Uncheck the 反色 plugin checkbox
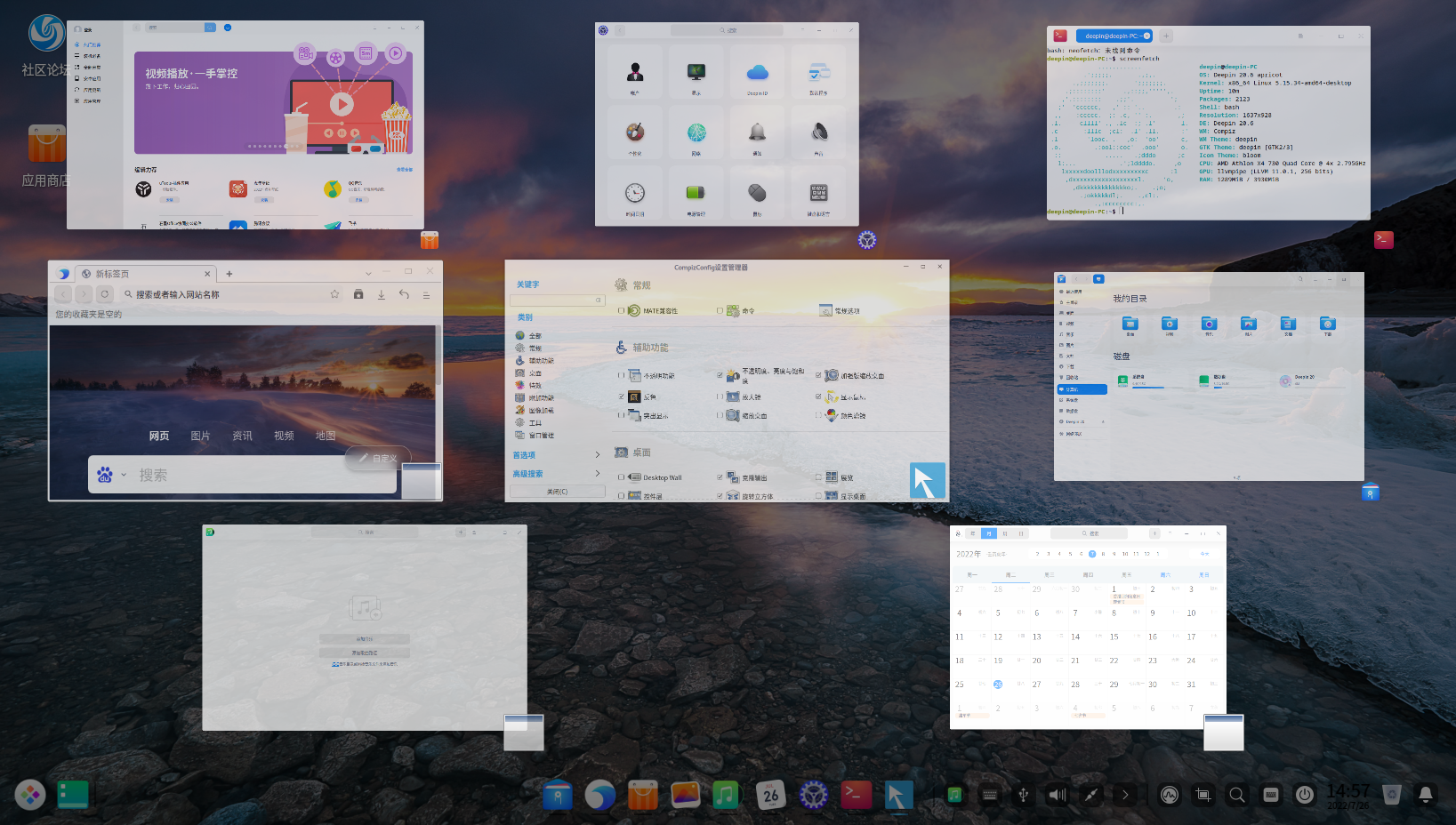This screenshot has height=825, width=1456. coord(621,396)
